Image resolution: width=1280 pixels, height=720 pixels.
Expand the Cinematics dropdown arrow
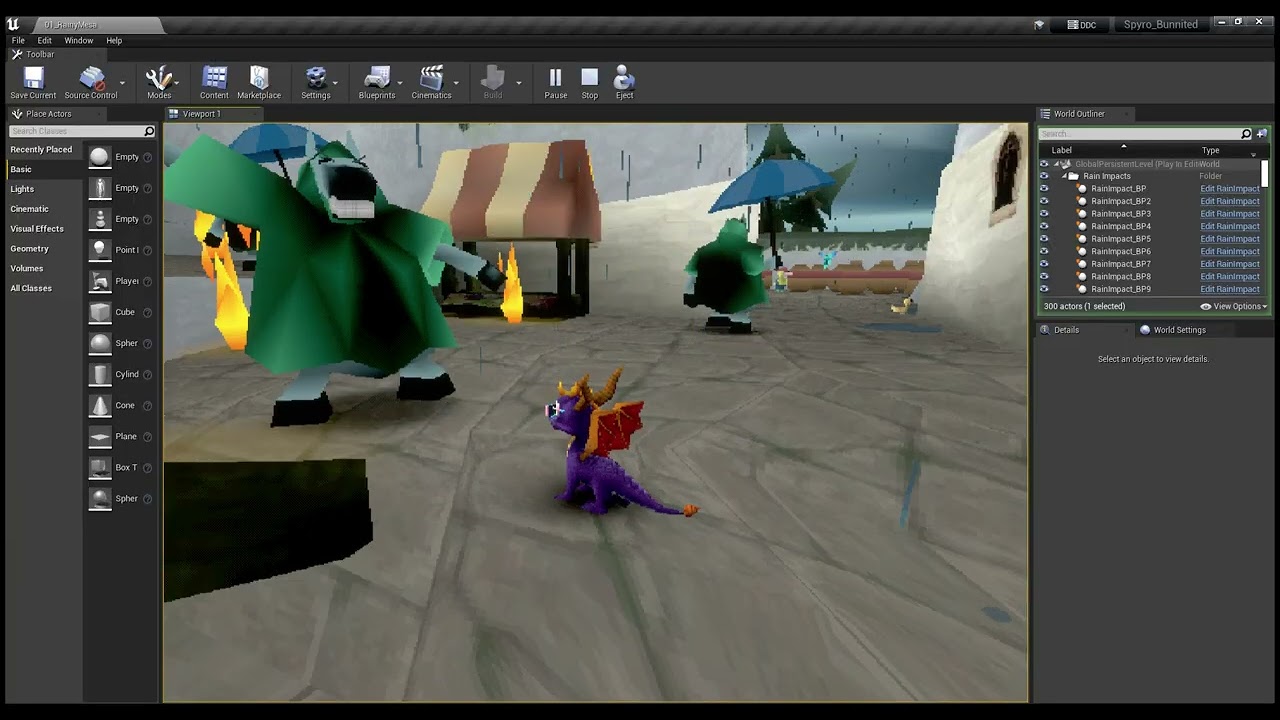click(x=457, y=83)
